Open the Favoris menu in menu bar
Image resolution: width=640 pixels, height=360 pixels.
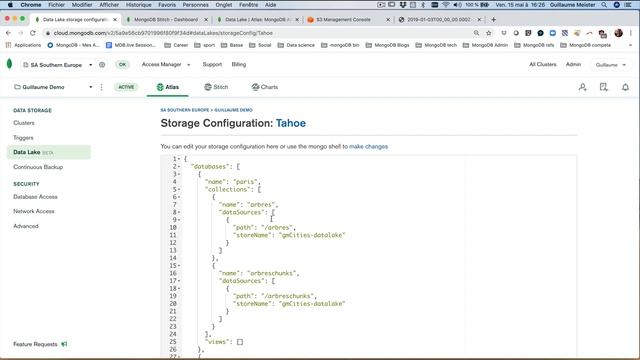click(167, 5)
